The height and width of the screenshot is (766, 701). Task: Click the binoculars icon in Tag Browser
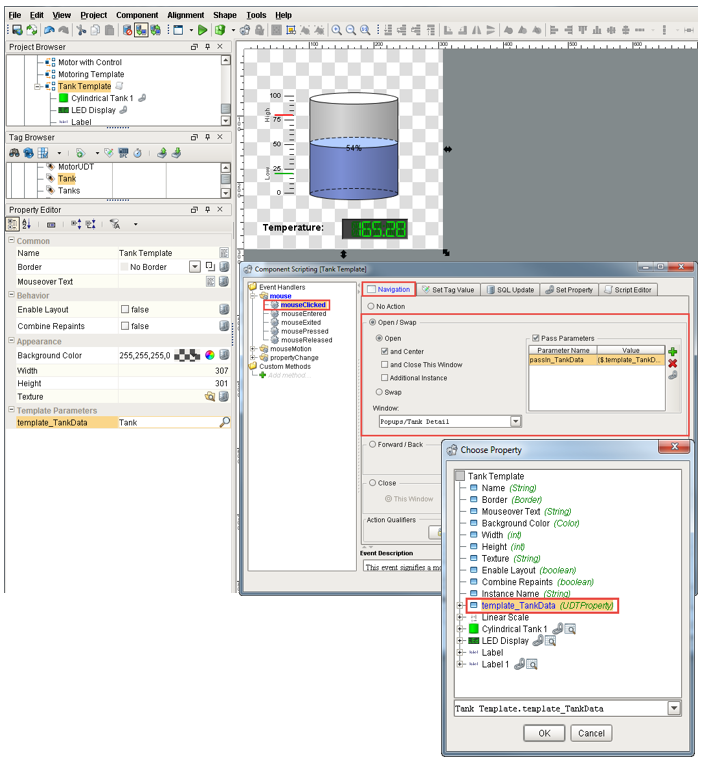pyautogui.click(x=14, y=153)
